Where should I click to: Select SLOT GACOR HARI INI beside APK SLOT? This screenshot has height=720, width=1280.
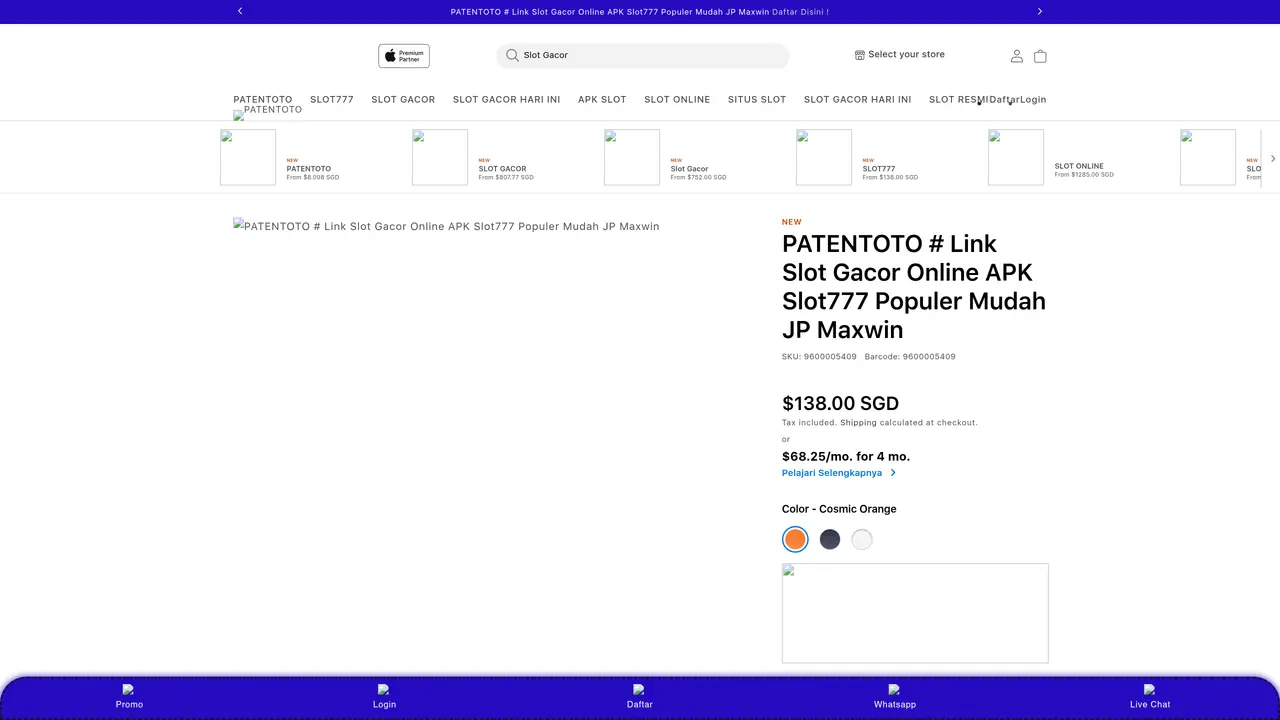point(506,99)
